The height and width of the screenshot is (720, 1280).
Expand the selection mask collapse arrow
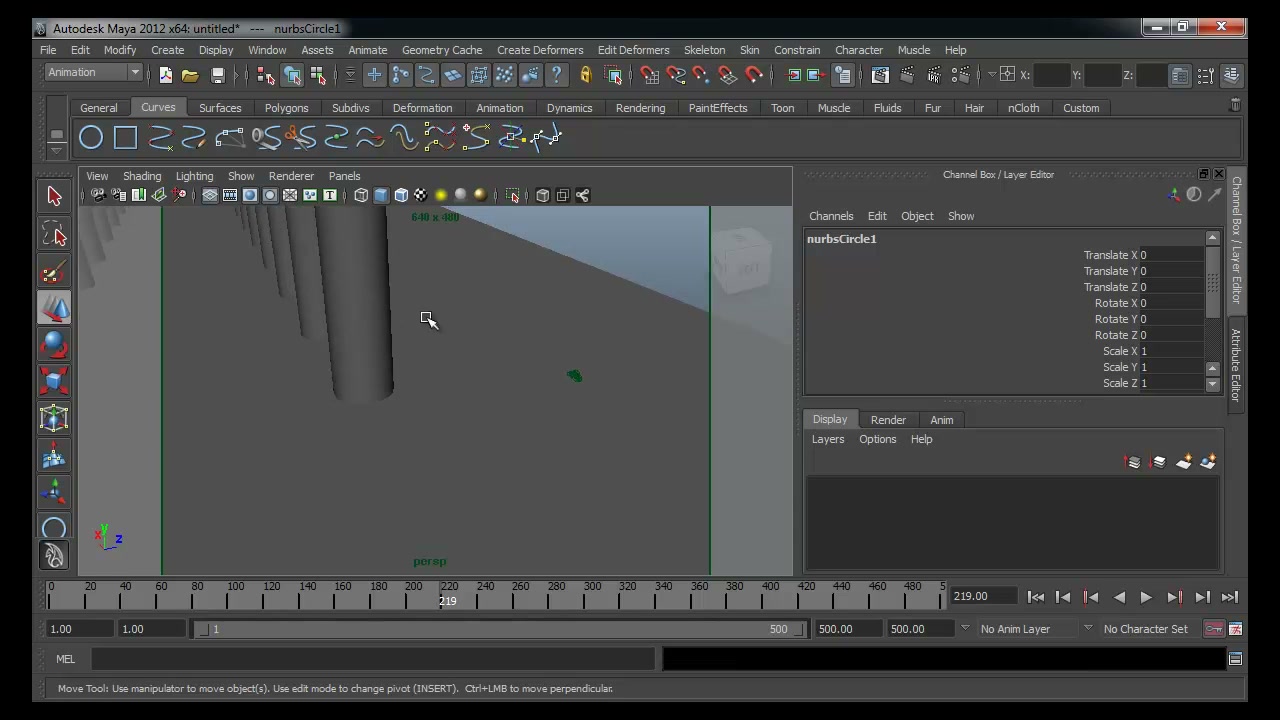[350, 75]
